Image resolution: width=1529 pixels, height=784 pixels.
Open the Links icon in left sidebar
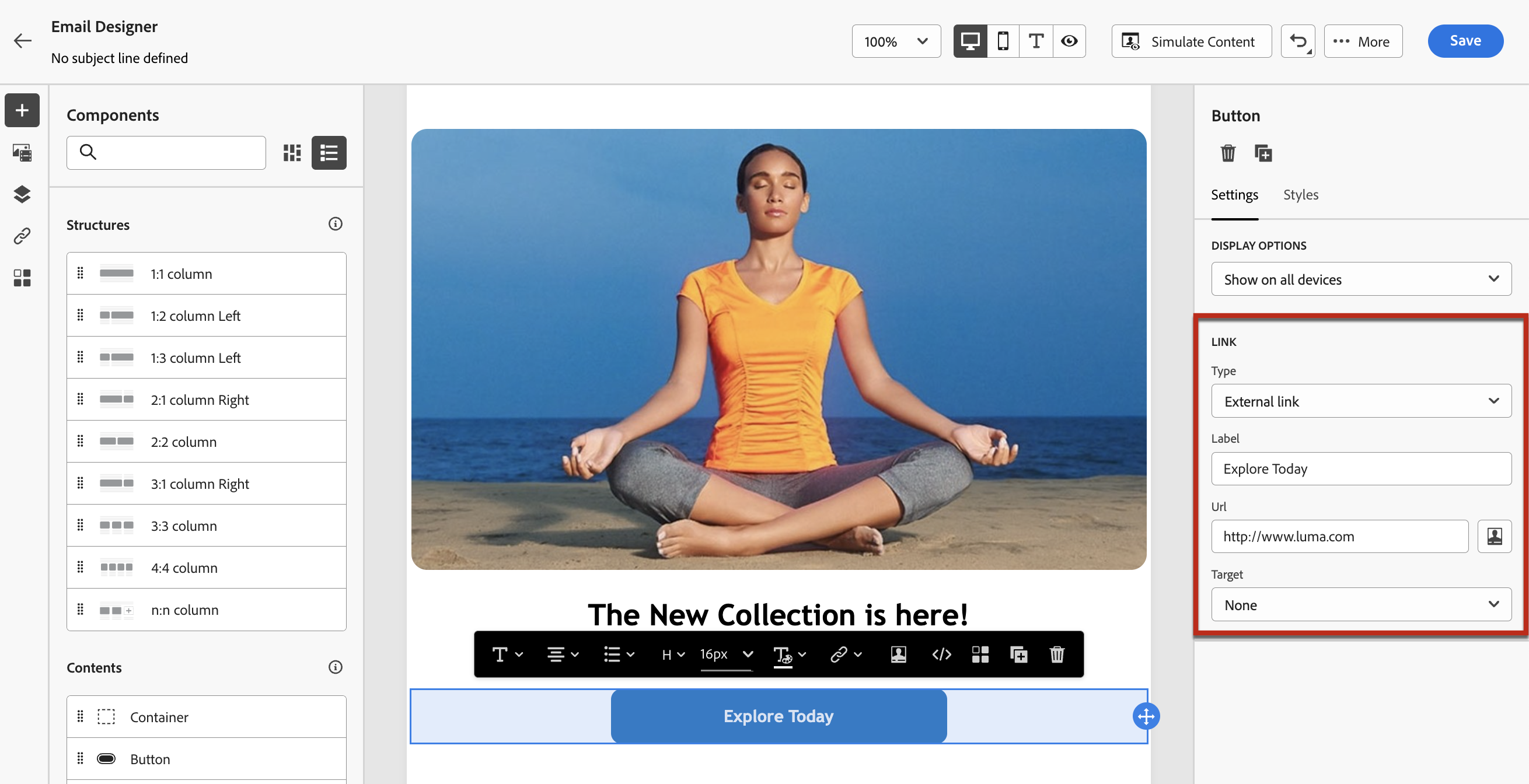(22, 236)
